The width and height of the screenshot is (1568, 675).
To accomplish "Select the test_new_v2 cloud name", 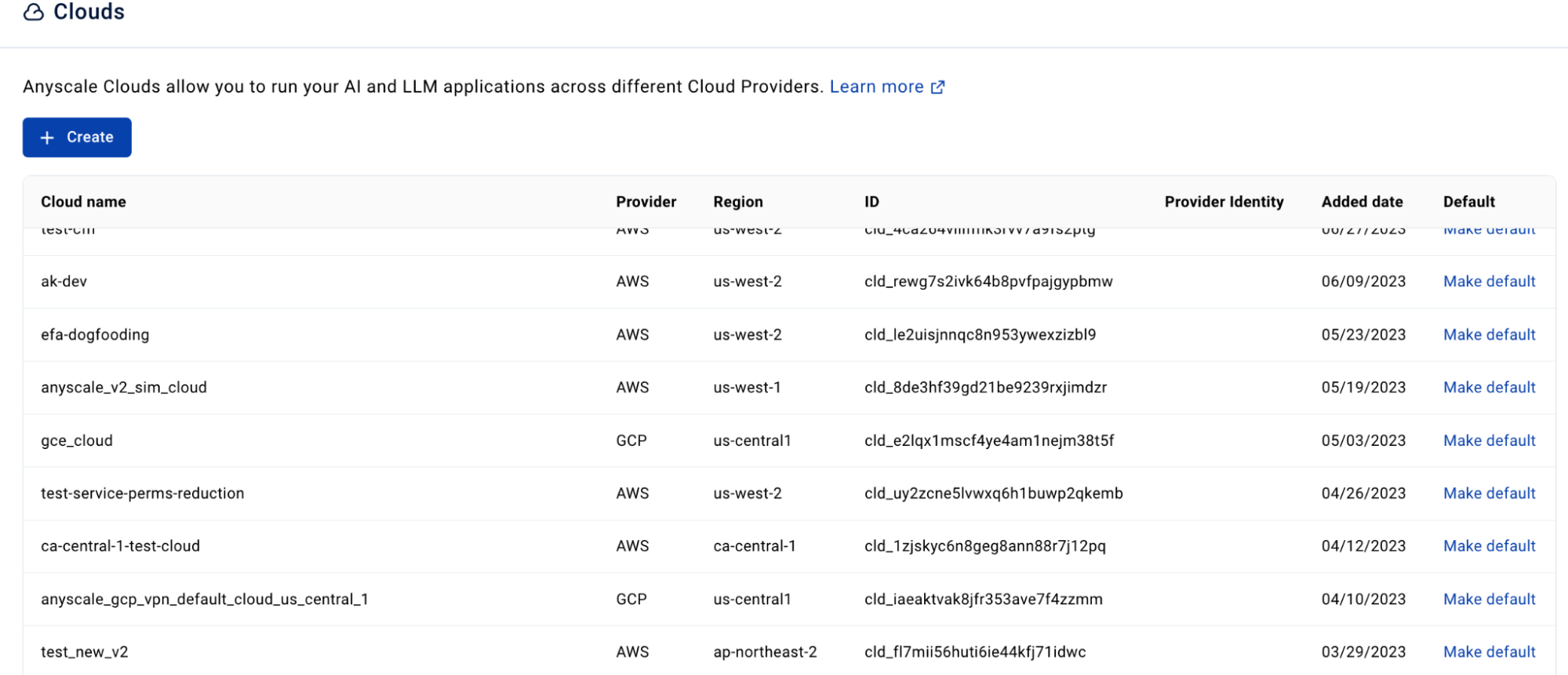I will [x=84, y=651].
